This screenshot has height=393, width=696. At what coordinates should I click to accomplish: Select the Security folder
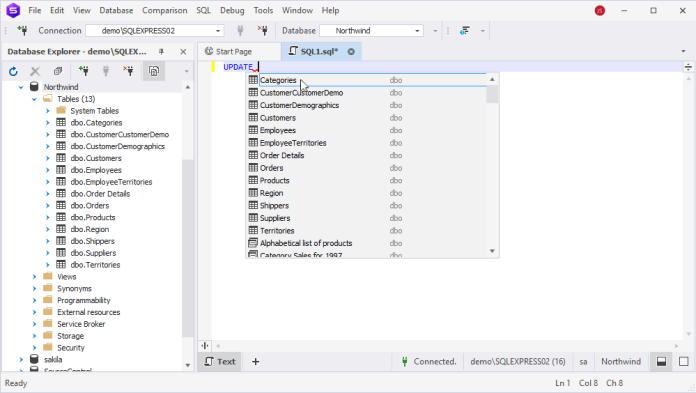click(71, 348)
